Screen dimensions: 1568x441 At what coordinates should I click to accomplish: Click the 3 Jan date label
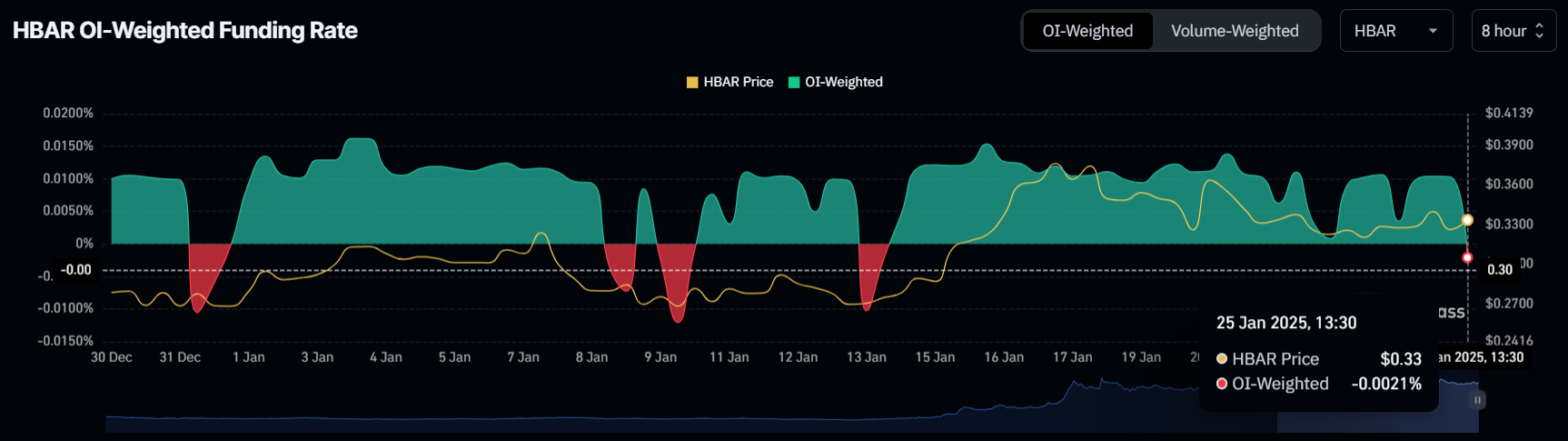317,357
